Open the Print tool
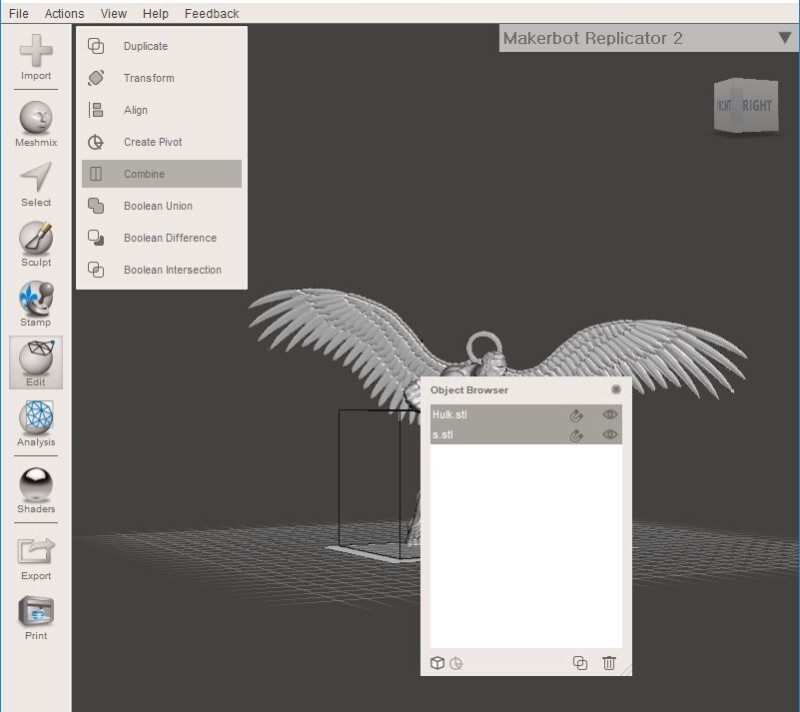The height and width of the screenshot is (712, 800). 36,618
